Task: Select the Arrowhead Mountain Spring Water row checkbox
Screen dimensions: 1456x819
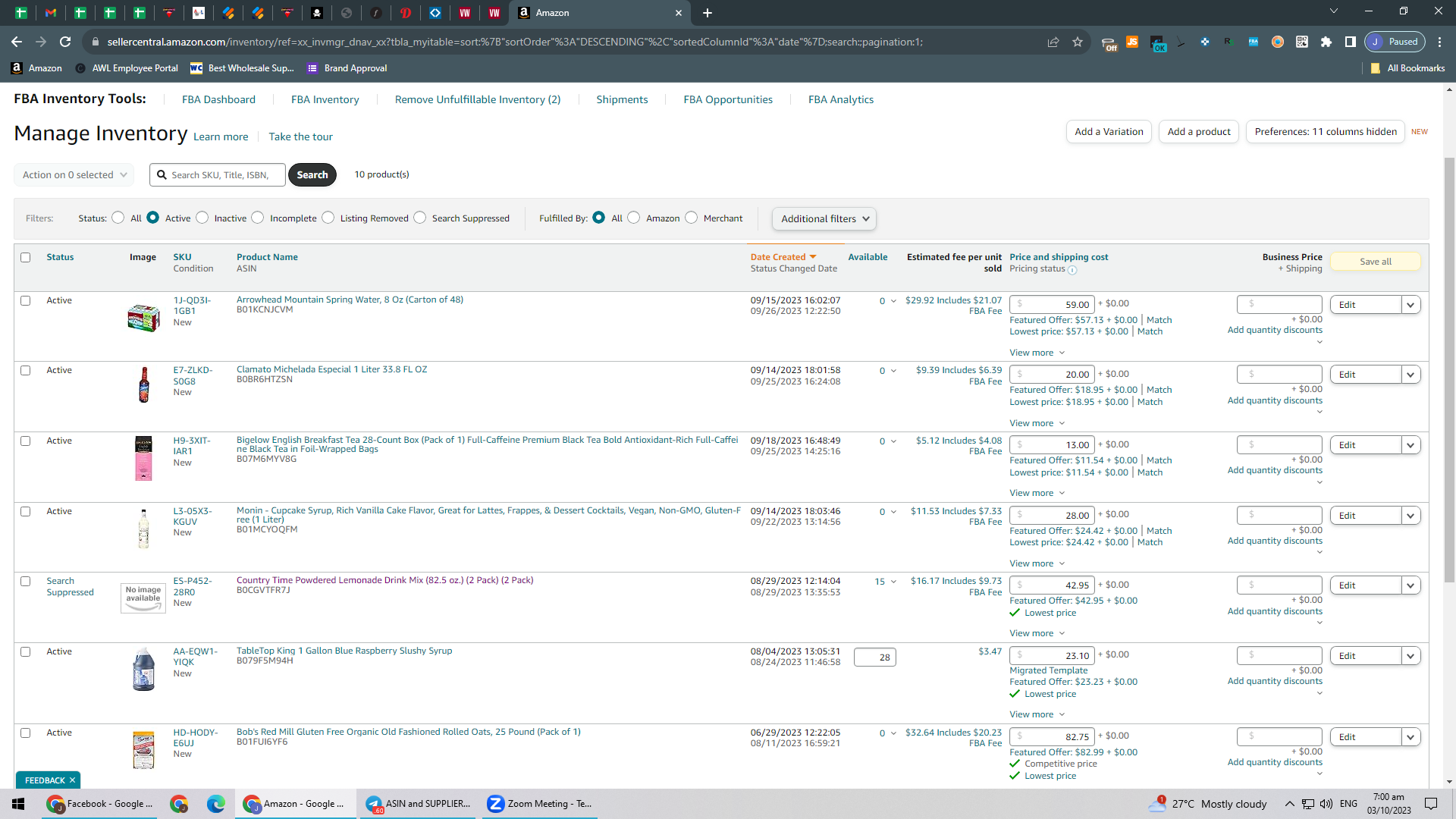Action: click(x=26, y=301)
